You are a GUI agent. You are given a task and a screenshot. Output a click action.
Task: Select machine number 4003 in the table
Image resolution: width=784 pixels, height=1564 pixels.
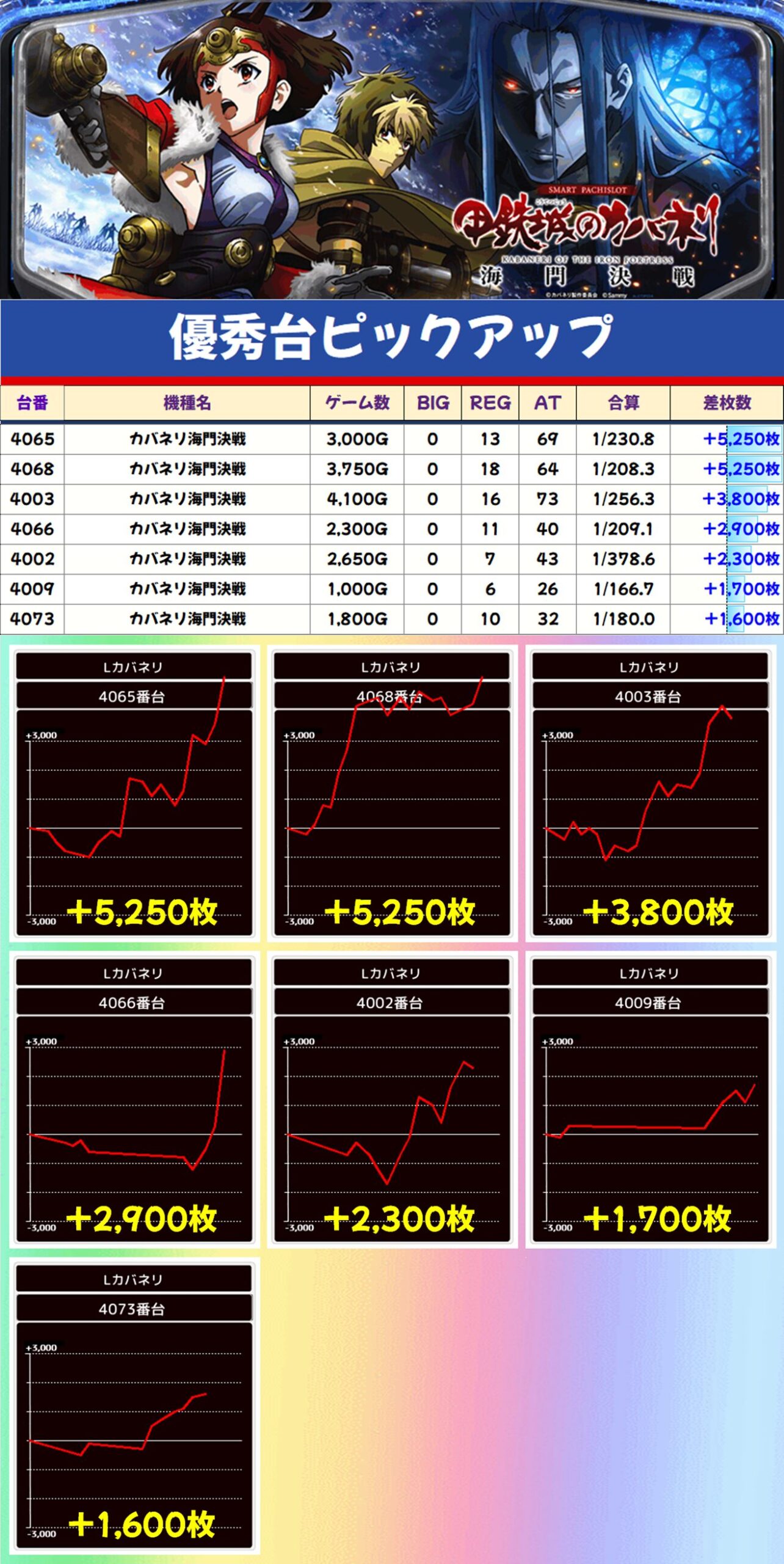coord(32,499)
